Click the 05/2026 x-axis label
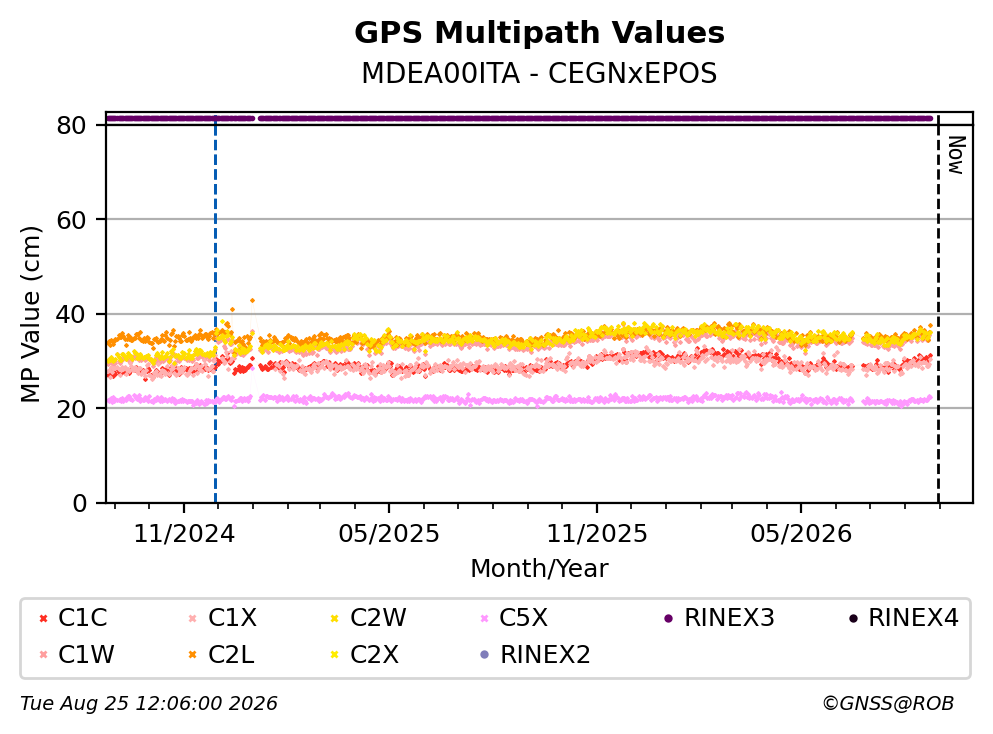 click(x=801, y=534)
